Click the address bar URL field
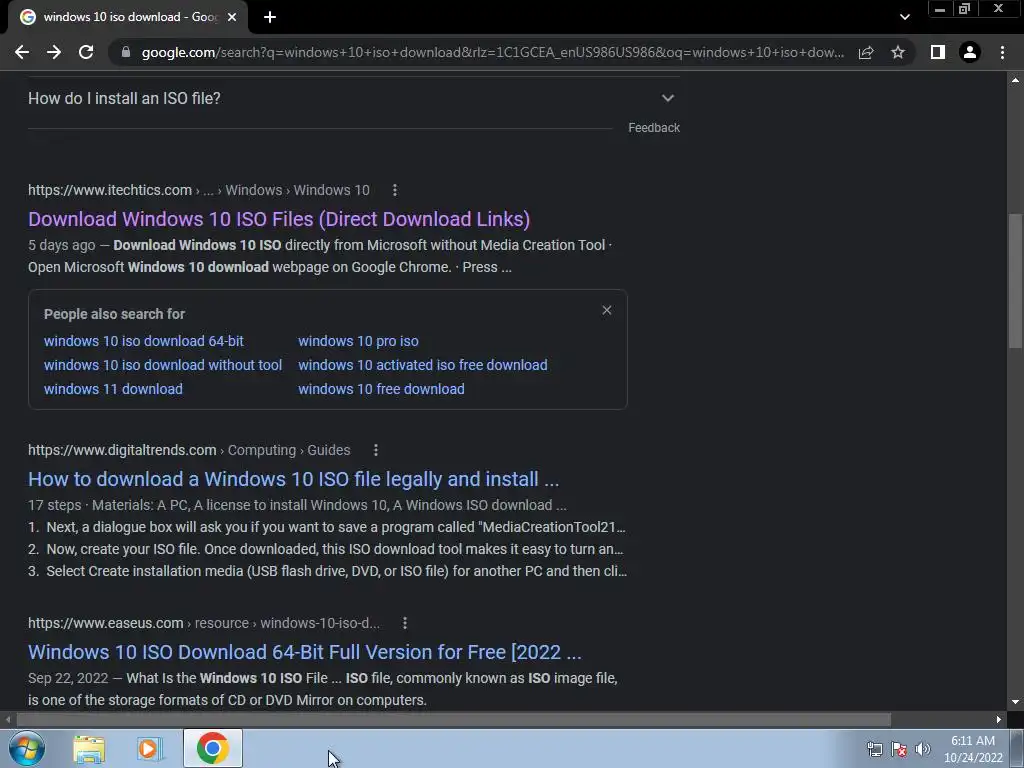 493,52
